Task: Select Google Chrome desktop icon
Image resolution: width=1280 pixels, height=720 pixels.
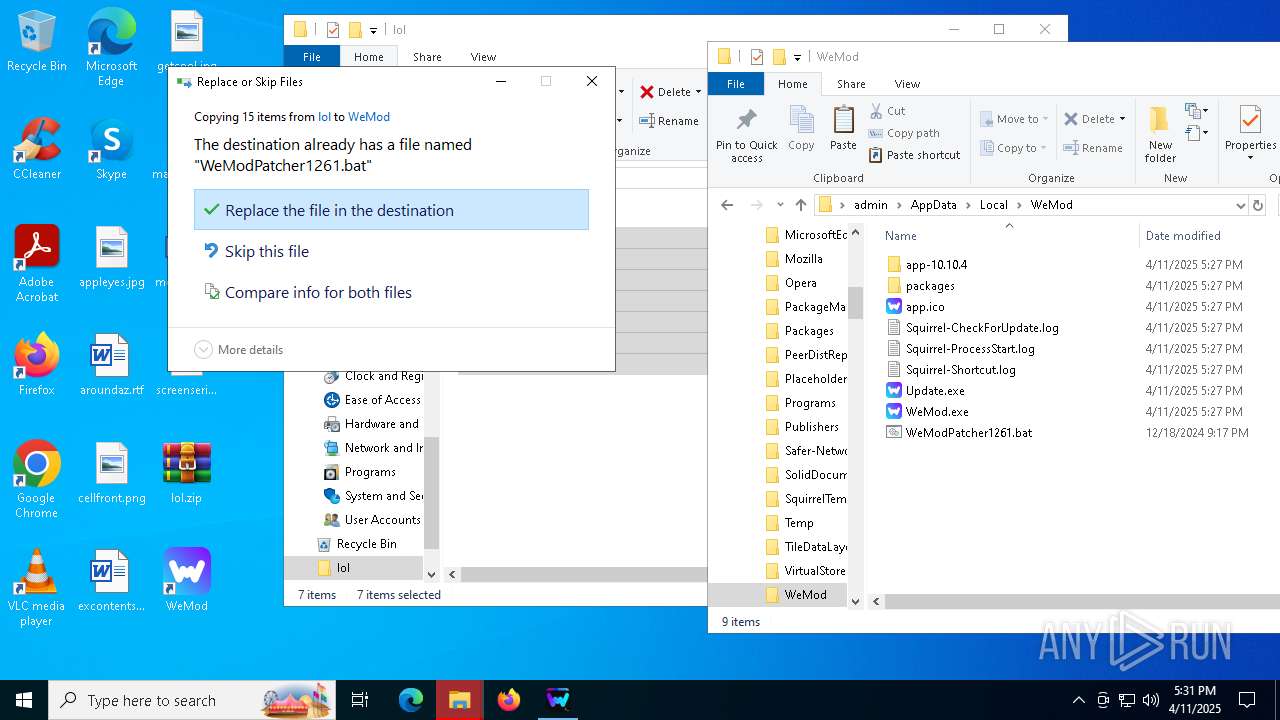Action: (x=37, y=479)
